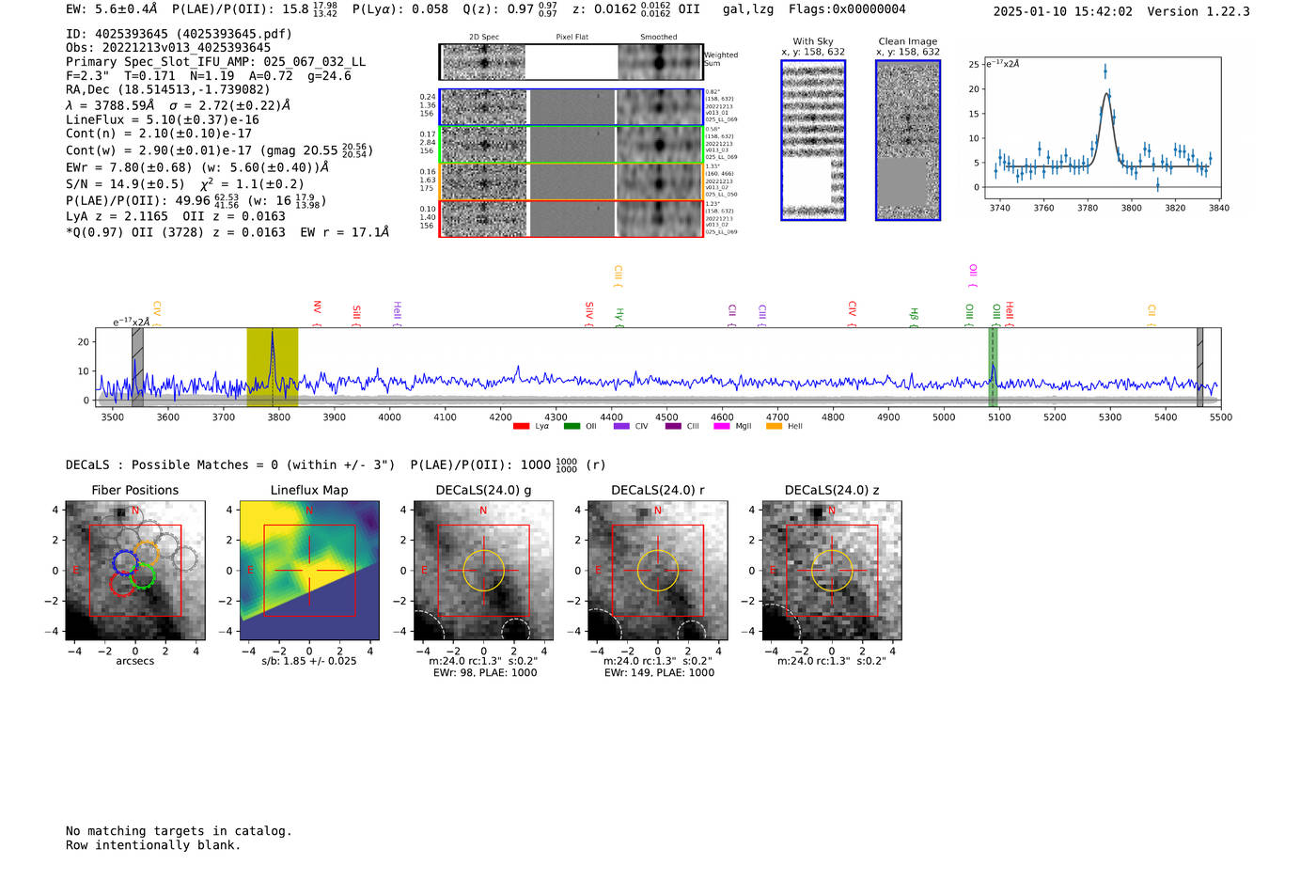Click the 2025-01-10 15:42:02 timestamp
The width and height of the screenshot is (1316, 896).
(x=1062, y=11)
